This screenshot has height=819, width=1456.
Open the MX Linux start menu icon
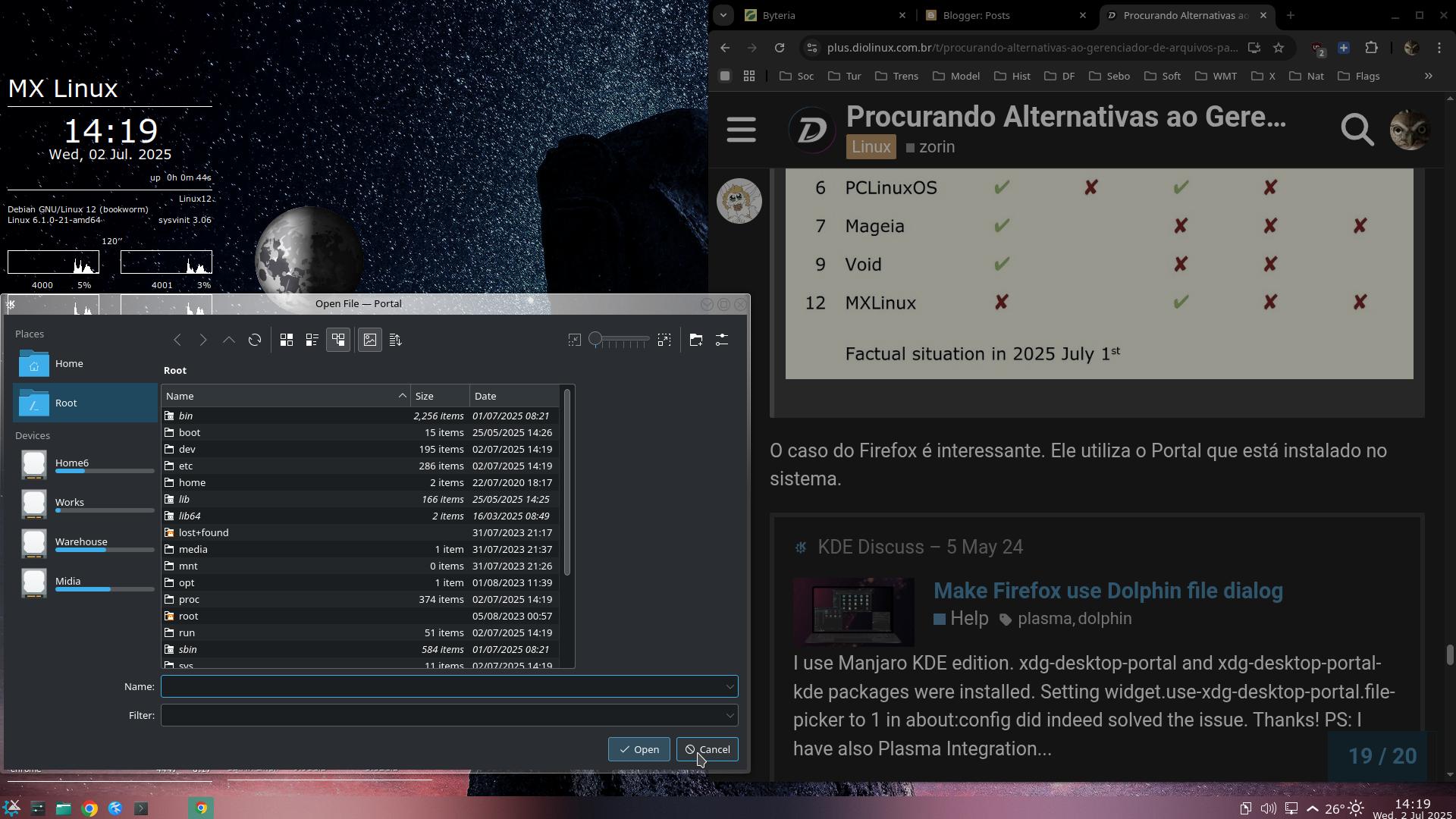pos(12,808)
